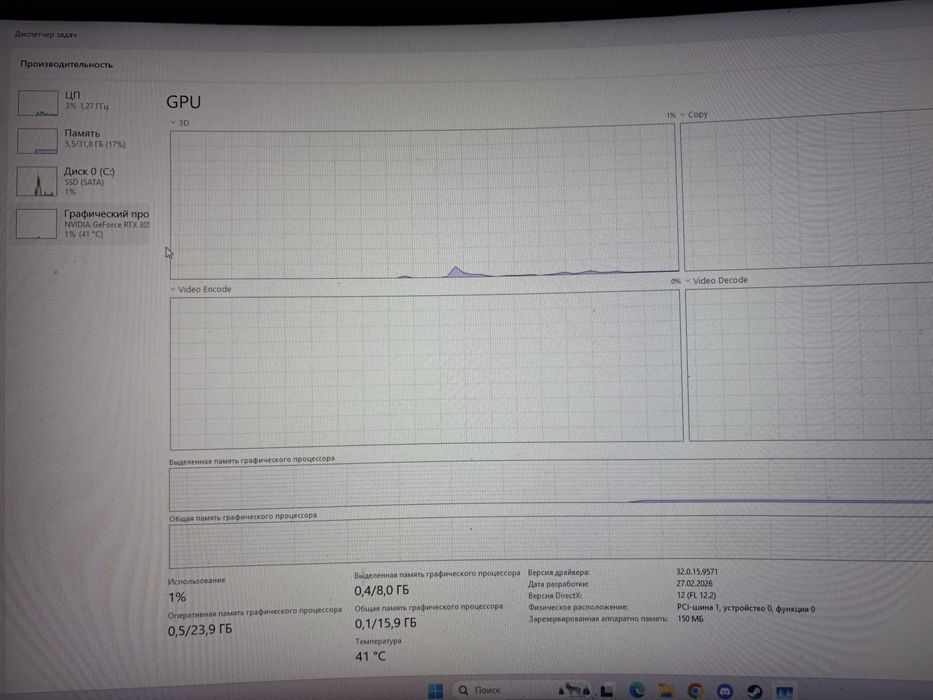933x700 pixels.
Task: Click the 0,4/8,0 ГБ dedicated memory value
Action: (382, 590)
